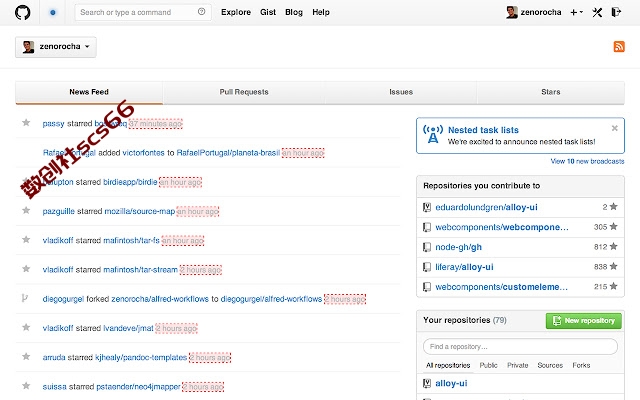Expand the zenorocha account switcher dropdown
The image size is (640, 400).
56,47
